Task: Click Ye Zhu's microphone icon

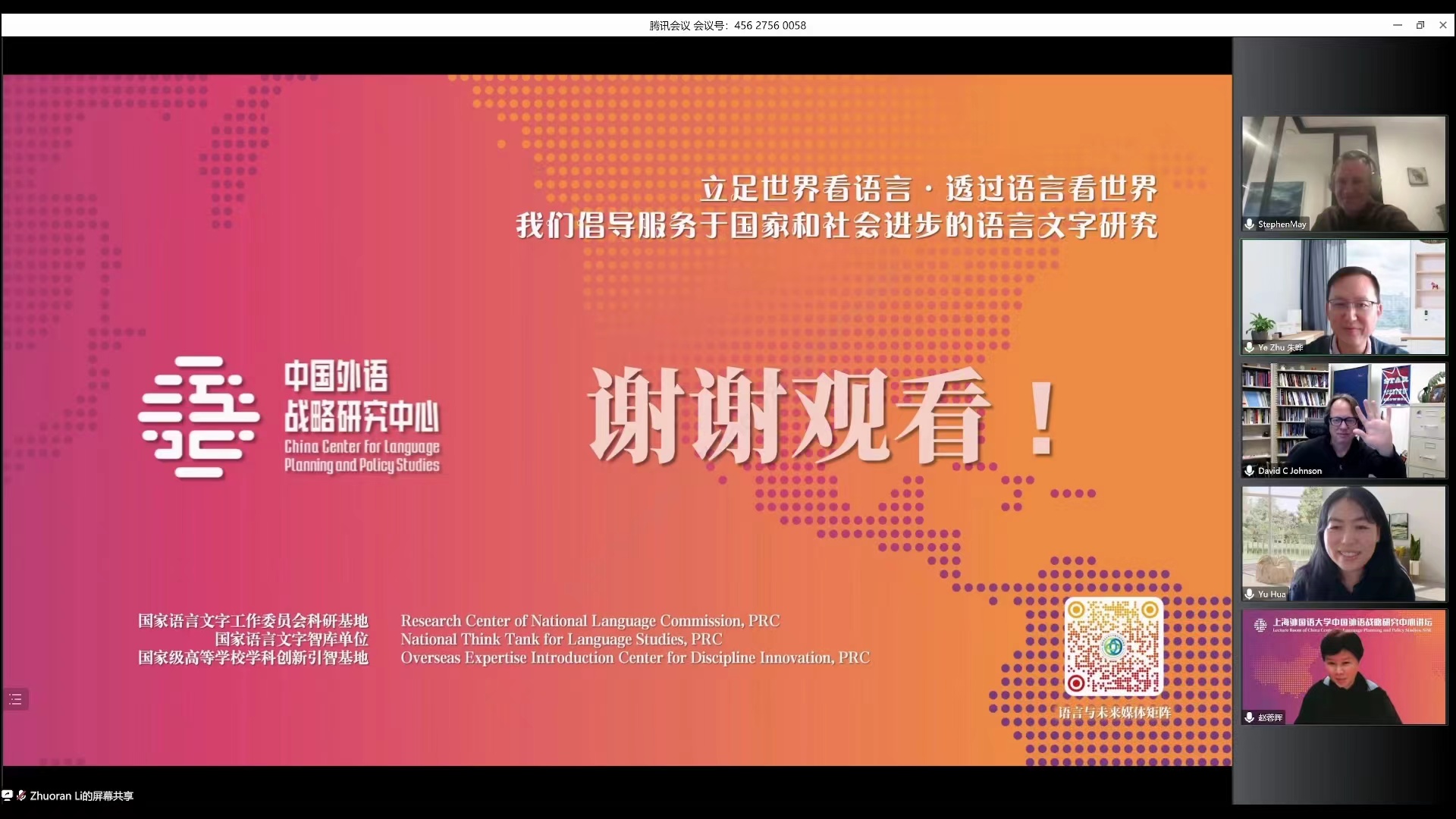Action: pyautogui.click(x=1249, y=347)
